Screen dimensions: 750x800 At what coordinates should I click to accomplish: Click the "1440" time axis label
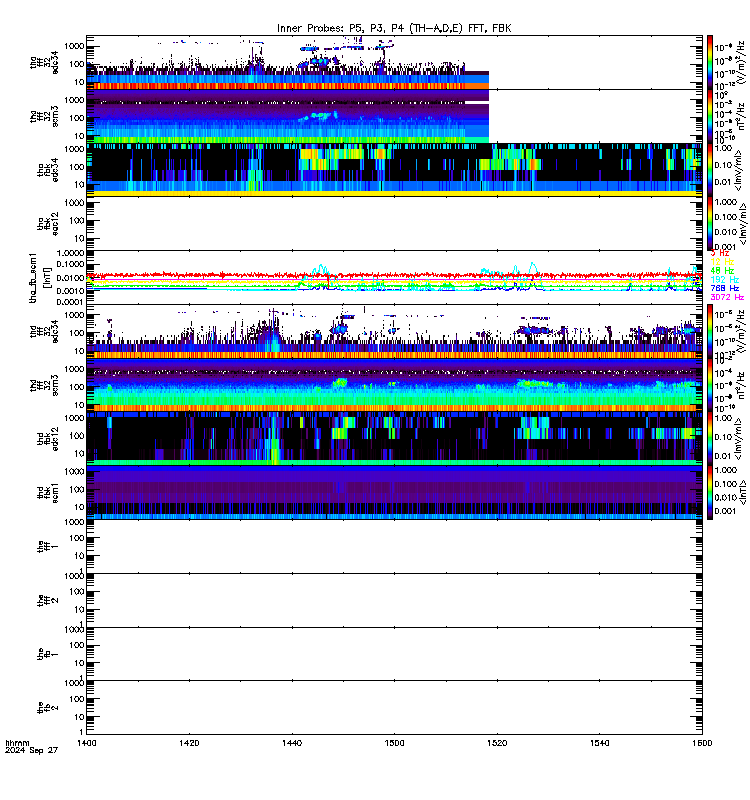click(x=292, y=743)
